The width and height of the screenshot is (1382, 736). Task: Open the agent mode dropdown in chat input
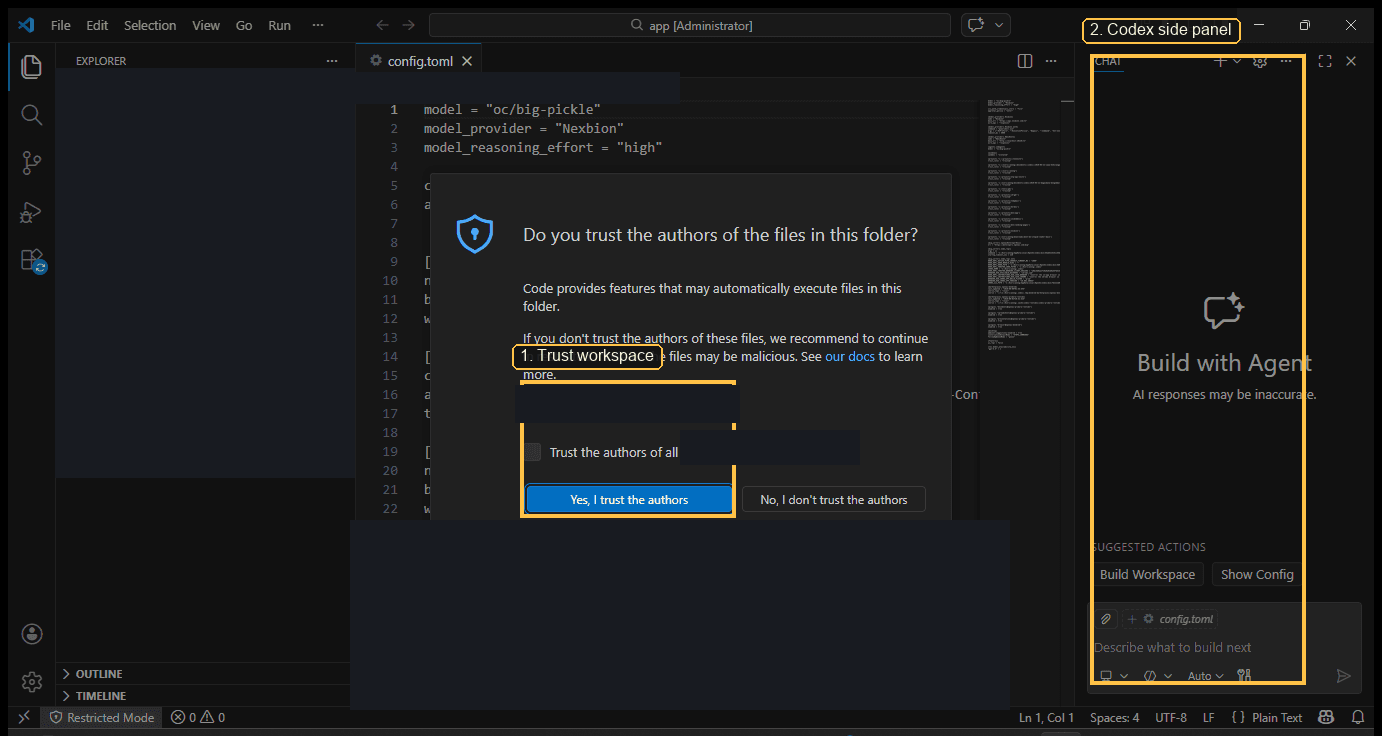coord(1157,676)
